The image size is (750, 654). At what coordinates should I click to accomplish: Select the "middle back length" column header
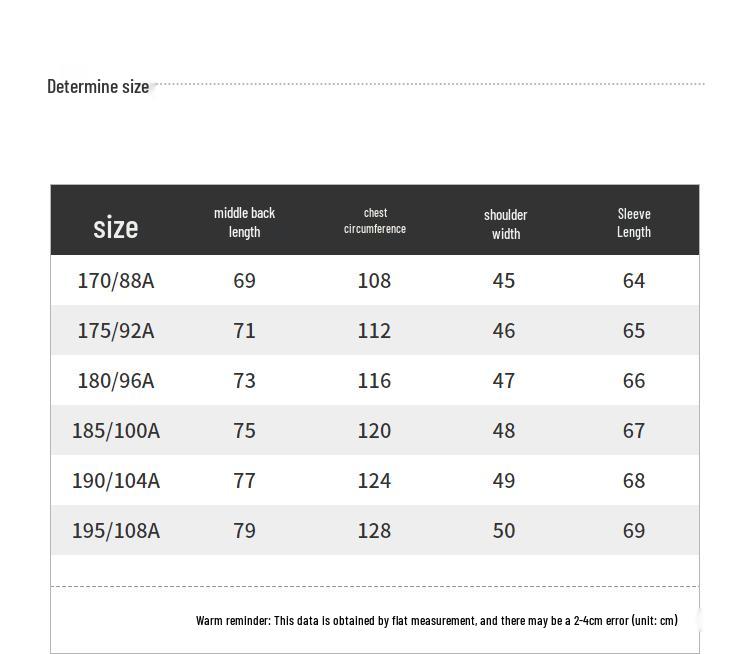point(244,222)
